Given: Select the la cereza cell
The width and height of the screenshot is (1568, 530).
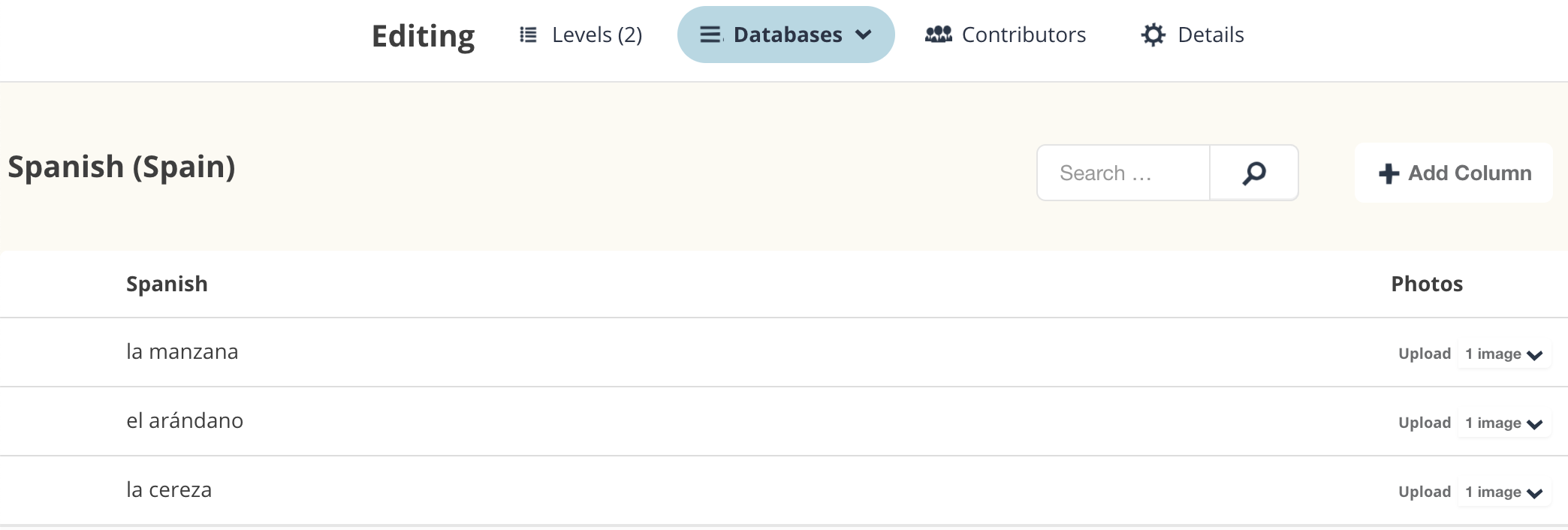Looking at the screenshot, I should (x=169, y=490).
